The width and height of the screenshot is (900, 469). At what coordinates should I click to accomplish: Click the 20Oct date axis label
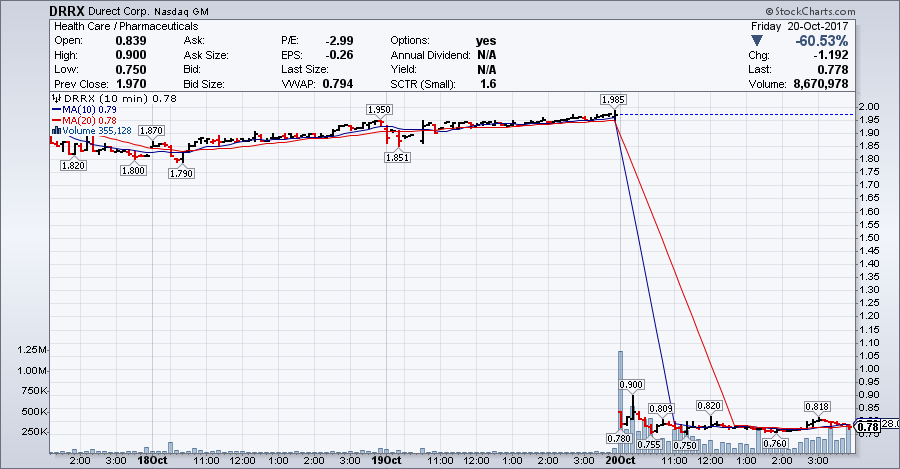click(x=620, y=460)
